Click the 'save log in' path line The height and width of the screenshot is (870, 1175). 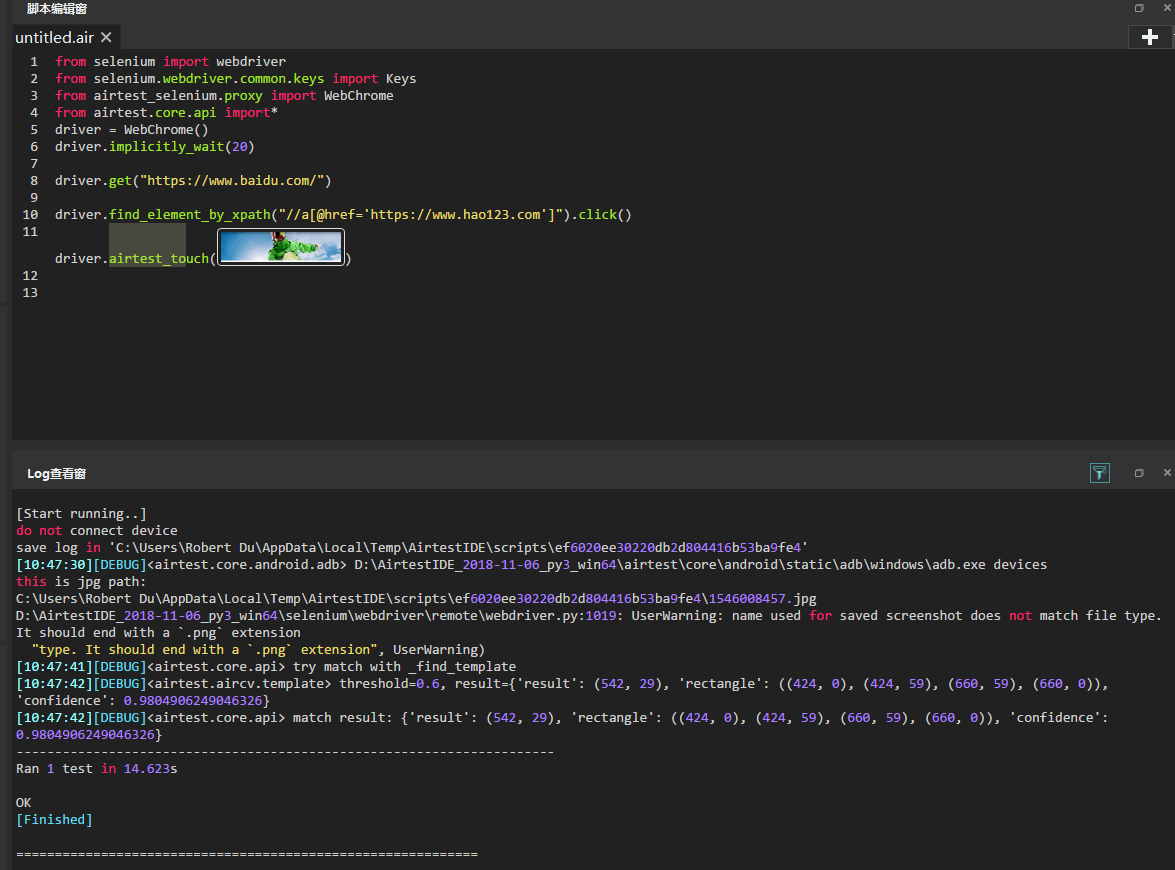point(412,548)
